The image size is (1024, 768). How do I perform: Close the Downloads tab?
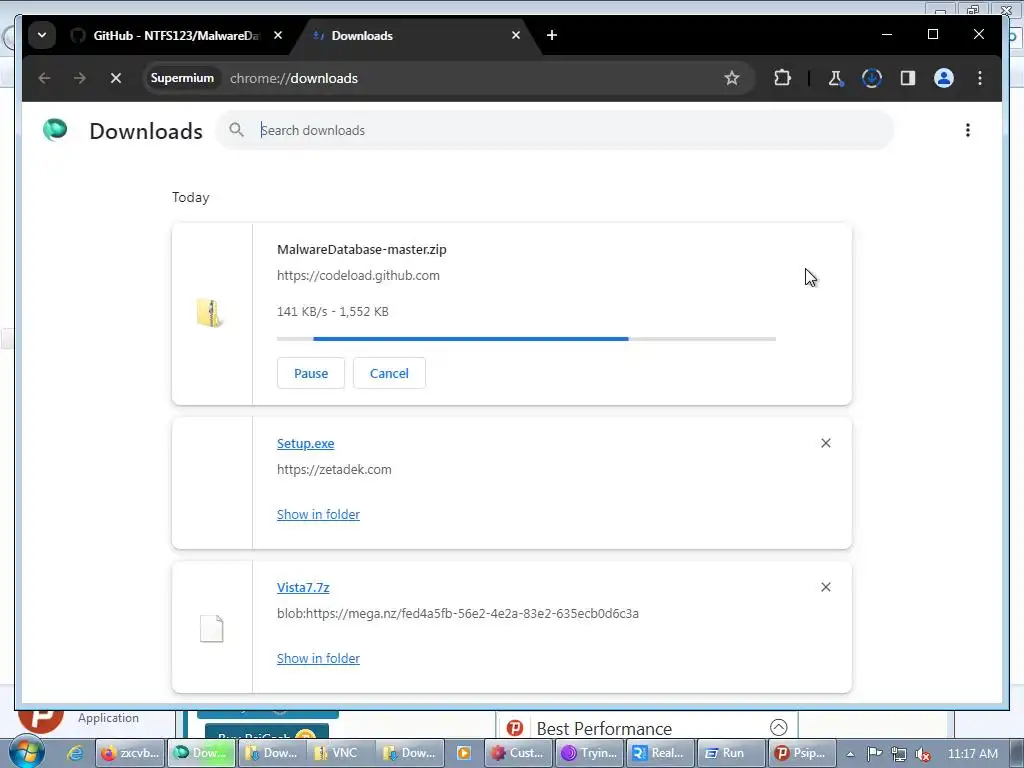pyautogui.click(x=516, y=35)
